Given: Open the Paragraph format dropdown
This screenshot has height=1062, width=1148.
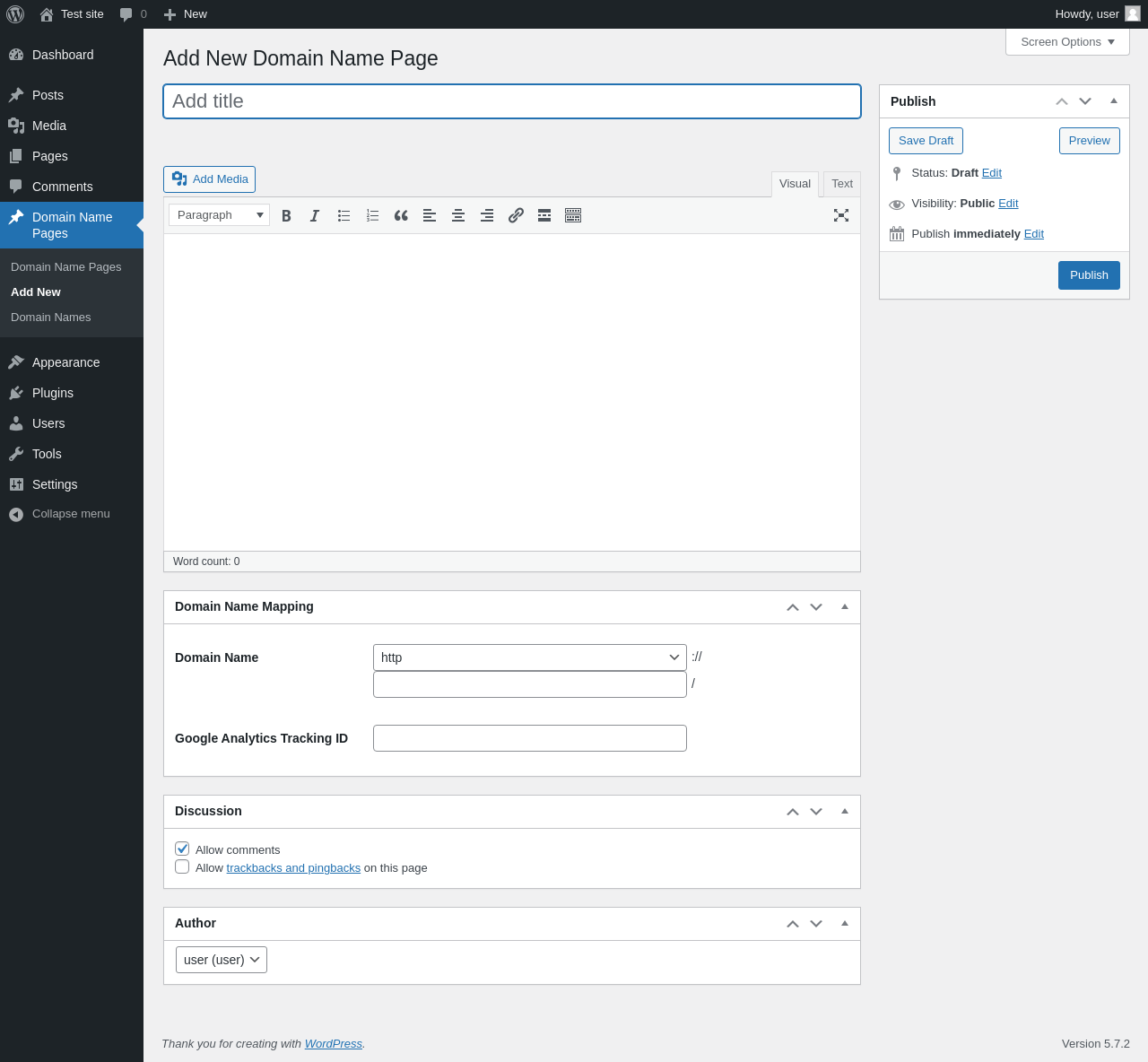Looking at the screenshot, I should [219, 215].
